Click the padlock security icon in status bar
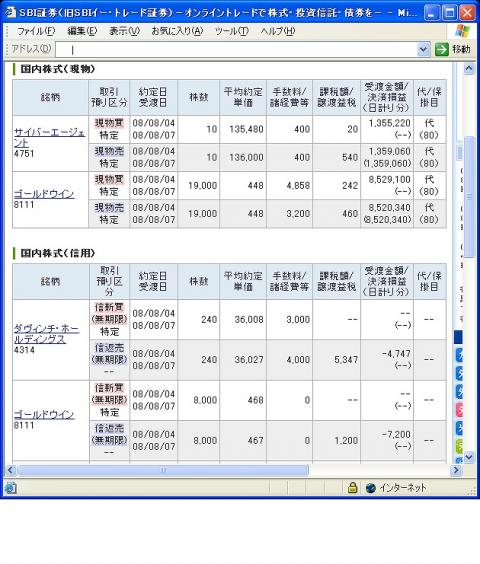The image size is (480, 564). coord(353,488)
